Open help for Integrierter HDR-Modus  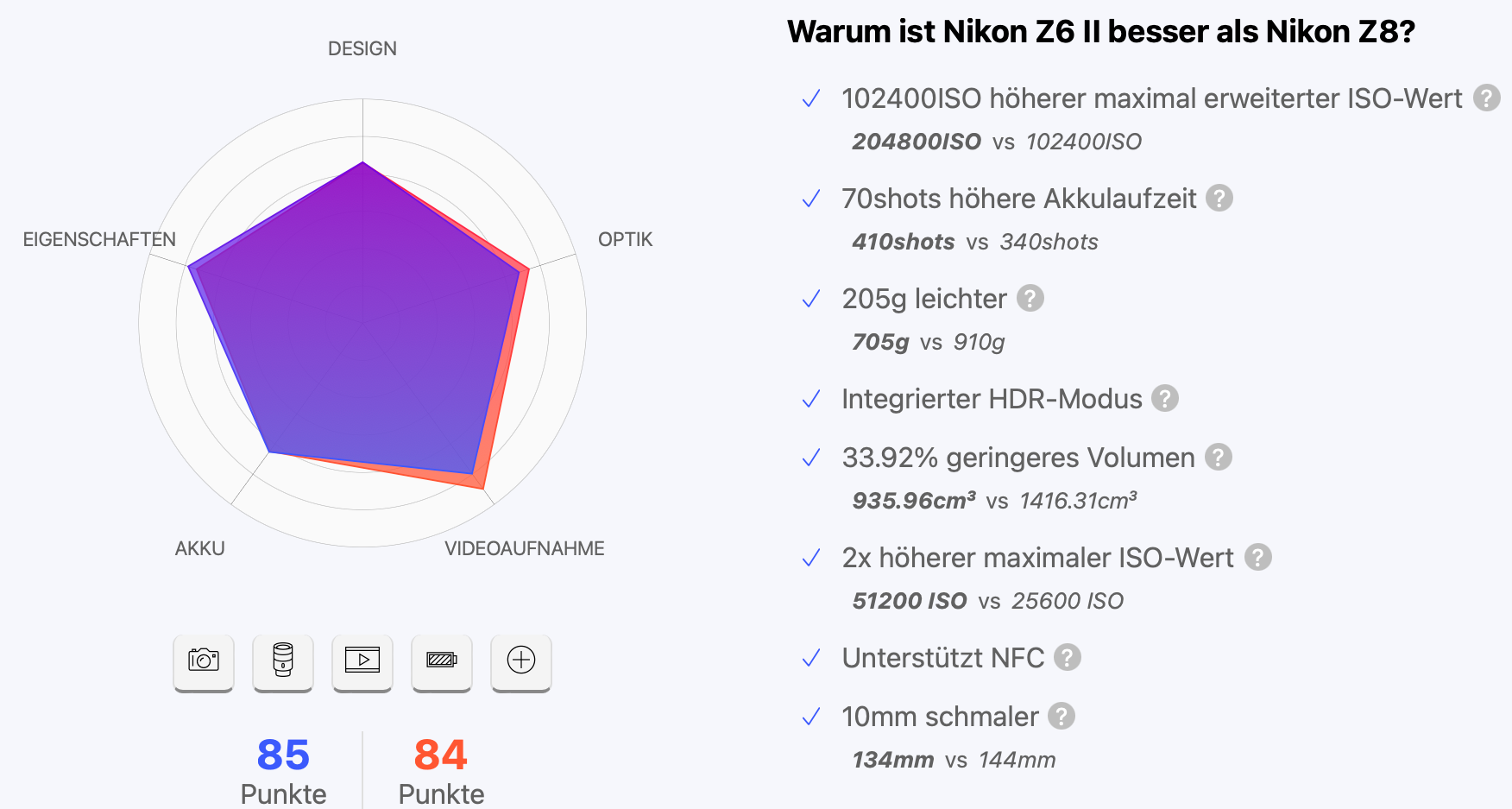(1165, 399)
